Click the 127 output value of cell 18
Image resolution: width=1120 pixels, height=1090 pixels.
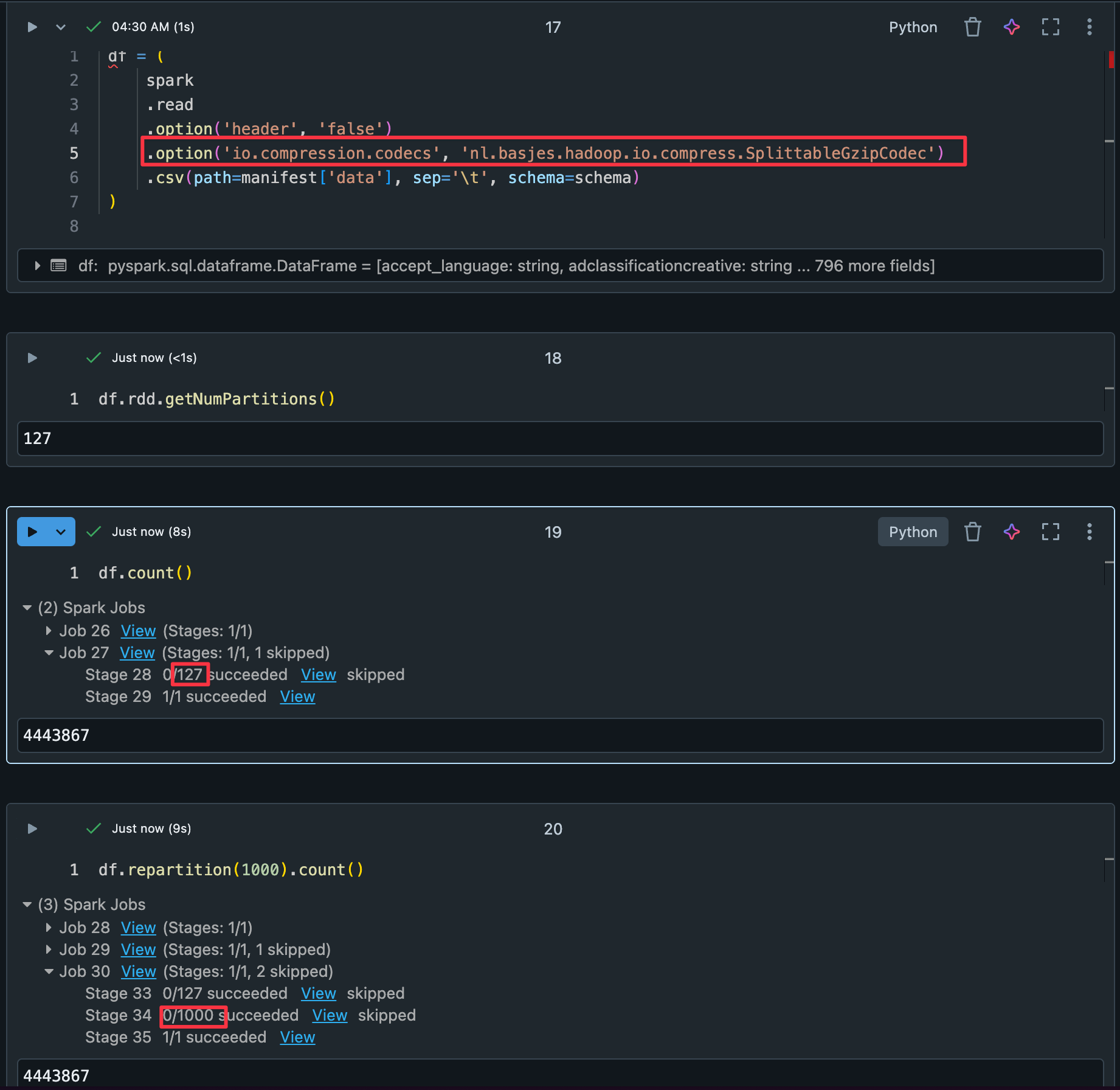tap(37, 439)
